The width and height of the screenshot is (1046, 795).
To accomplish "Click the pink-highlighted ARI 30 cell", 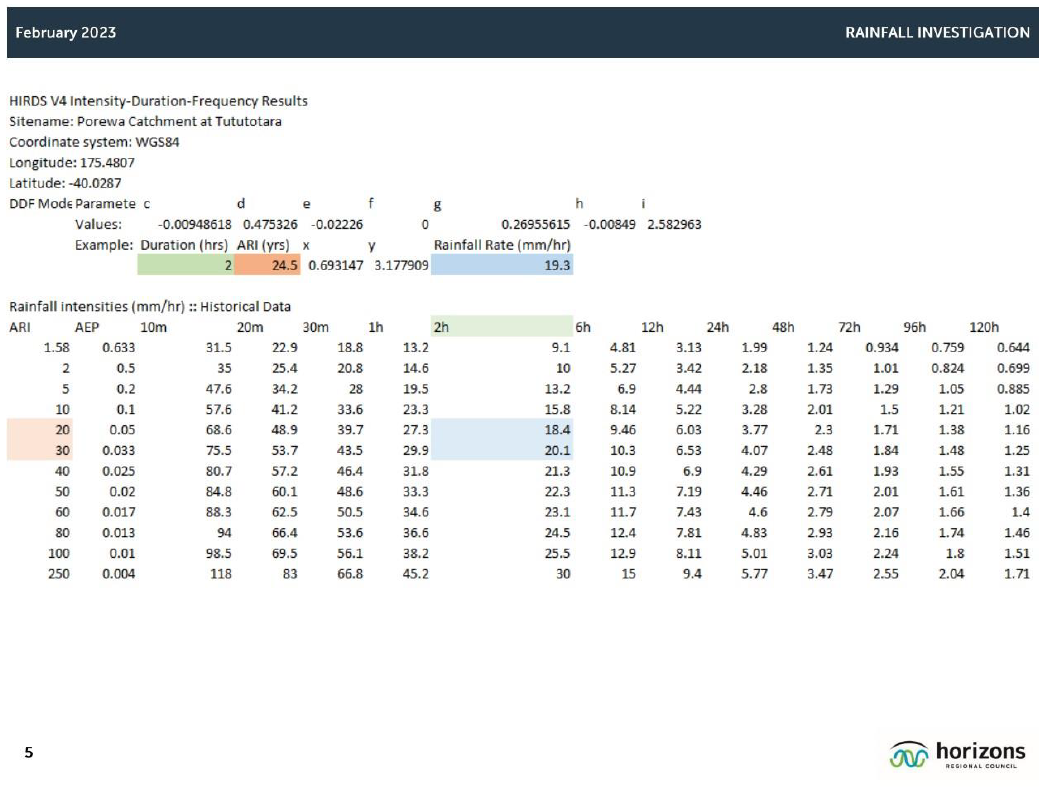I will tap(38, 450).
